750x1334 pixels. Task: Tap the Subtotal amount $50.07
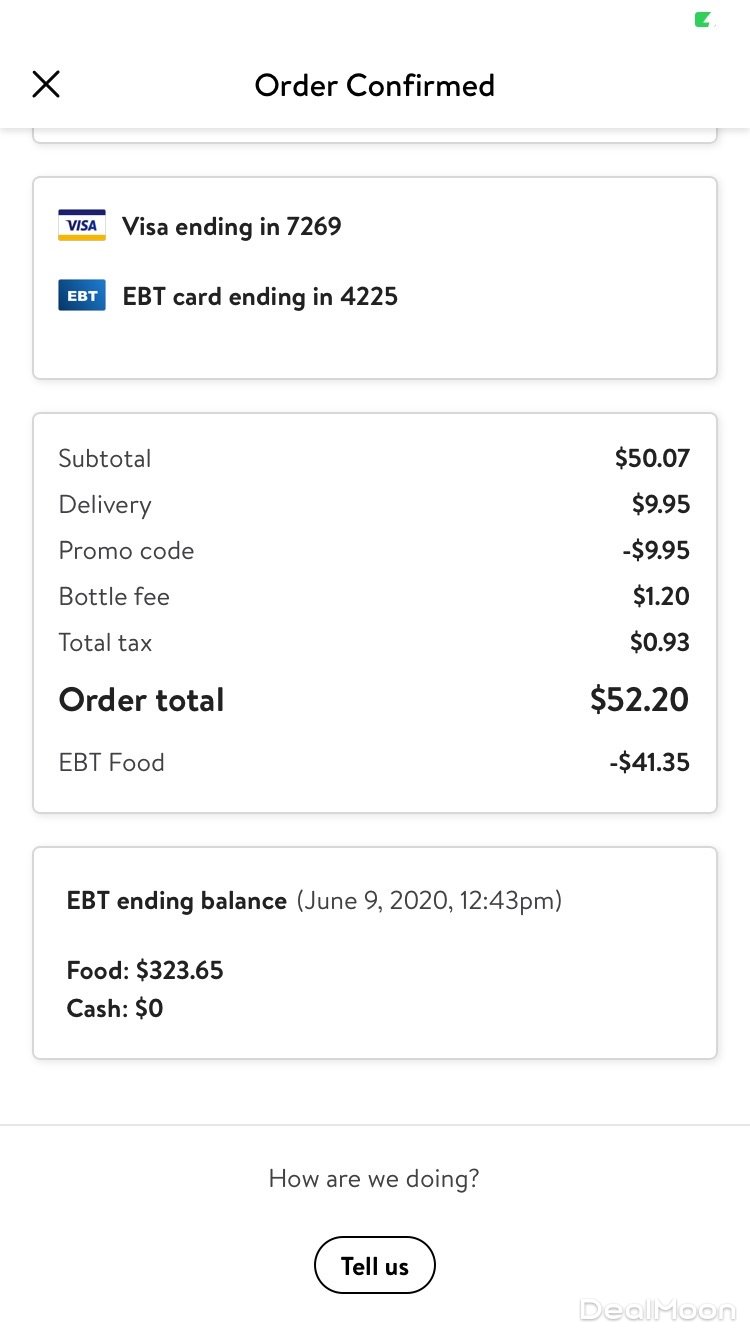point(652,459)
